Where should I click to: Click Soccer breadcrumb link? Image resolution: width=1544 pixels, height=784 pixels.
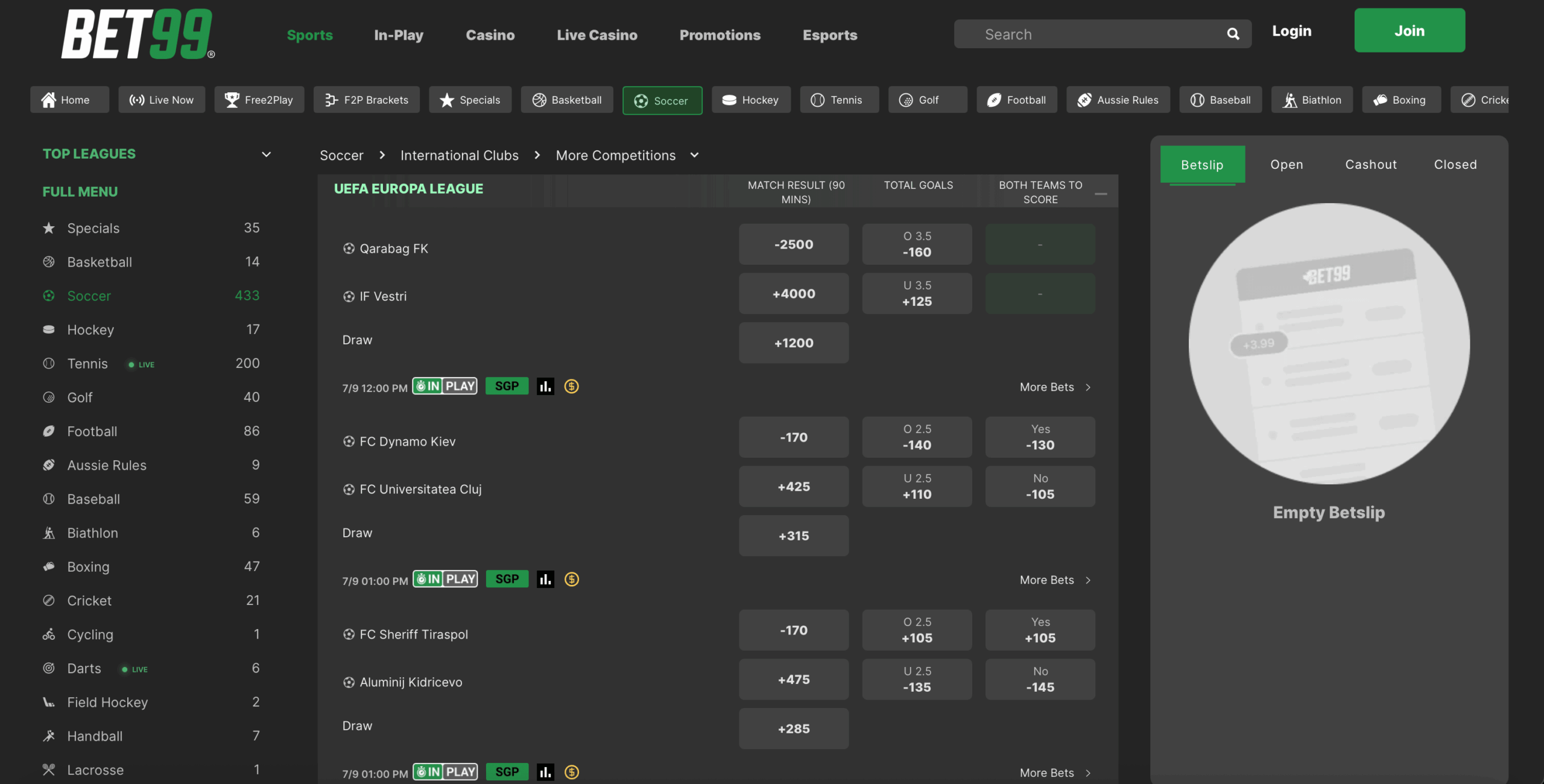[341, 156]
